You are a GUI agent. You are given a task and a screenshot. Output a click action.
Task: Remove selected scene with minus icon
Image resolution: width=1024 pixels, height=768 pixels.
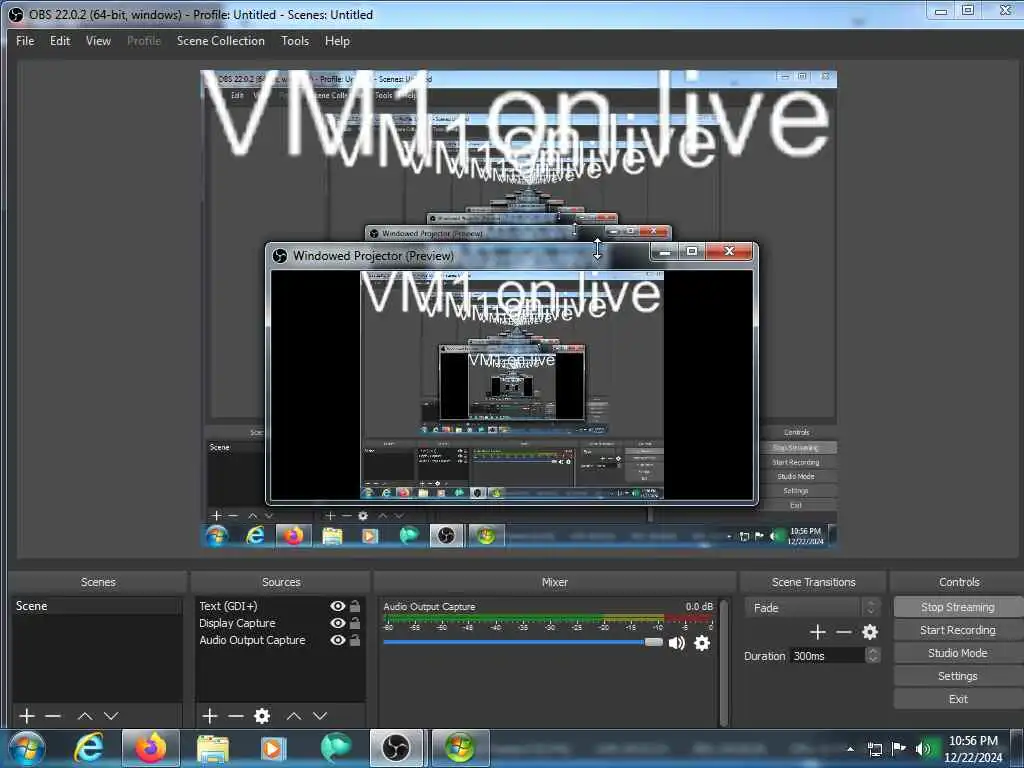point(53,716)
